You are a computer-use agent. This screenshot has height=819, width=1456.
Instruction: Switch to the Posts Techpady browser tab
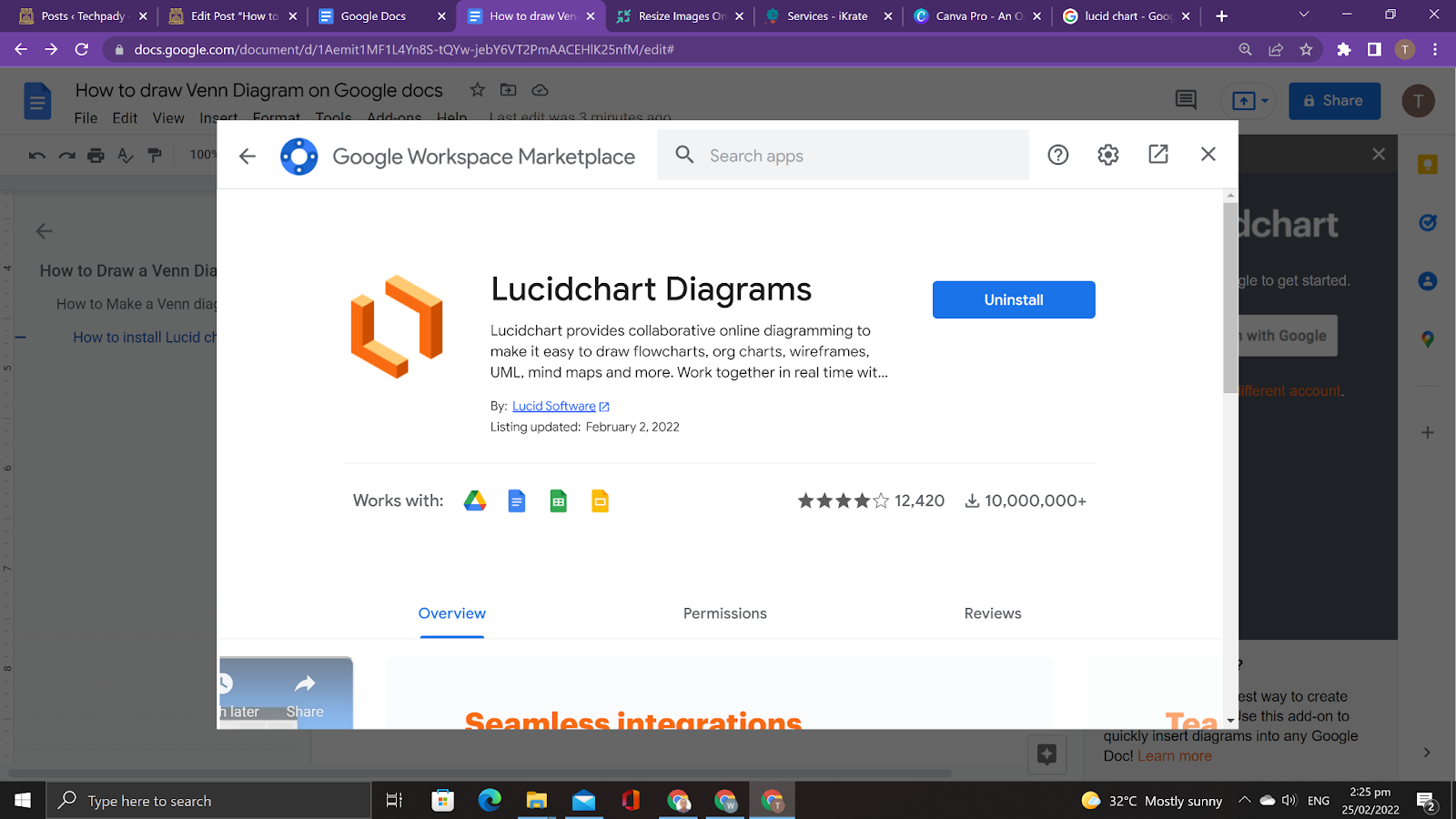(83, 16)
